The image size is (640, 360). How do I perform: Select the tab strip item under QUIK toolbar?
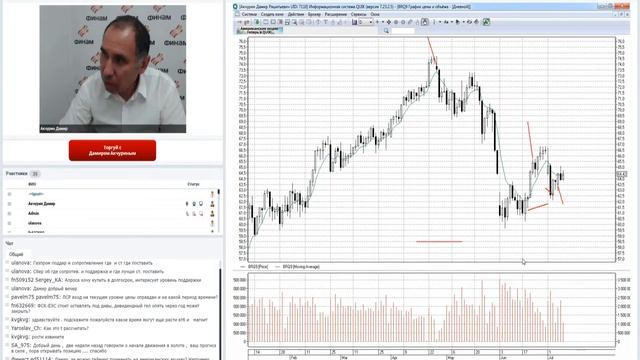click(x=260, y=30)
